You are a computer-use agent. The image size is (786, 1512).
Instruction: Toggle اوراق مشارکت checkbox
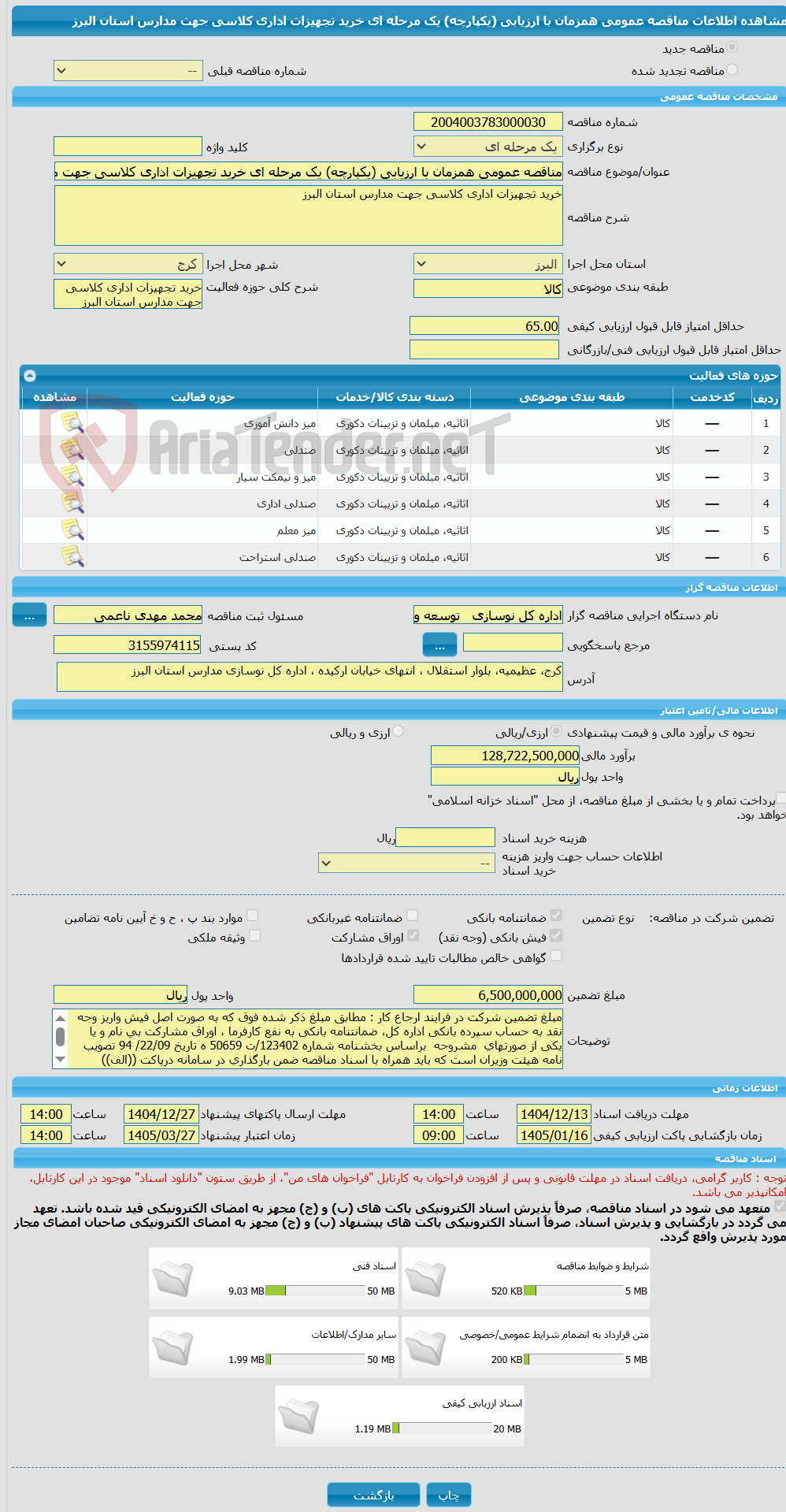(x=412, y=935)
